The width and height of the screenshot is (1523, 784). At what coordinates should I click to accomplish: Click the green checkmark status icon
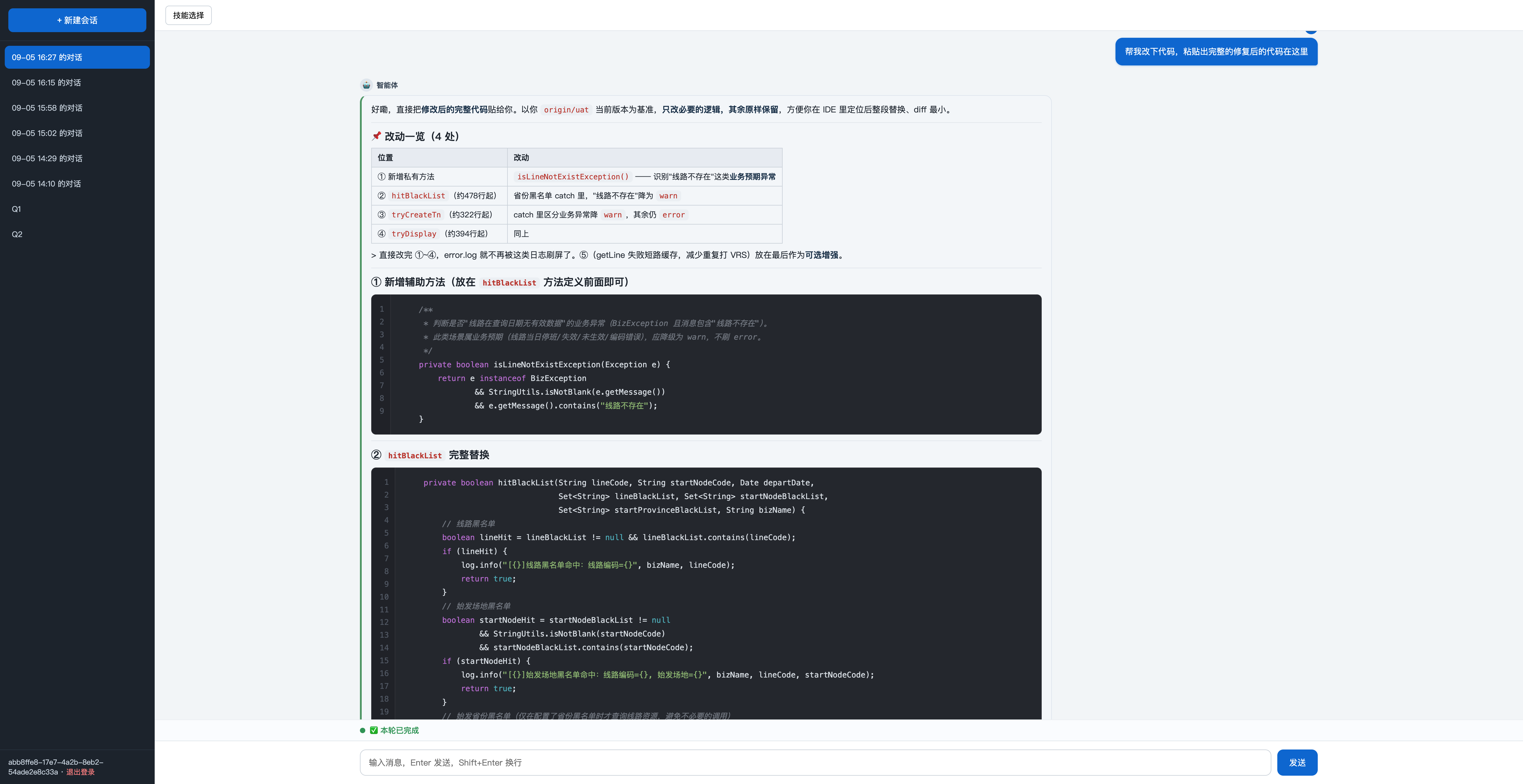(x=374, y=730)
